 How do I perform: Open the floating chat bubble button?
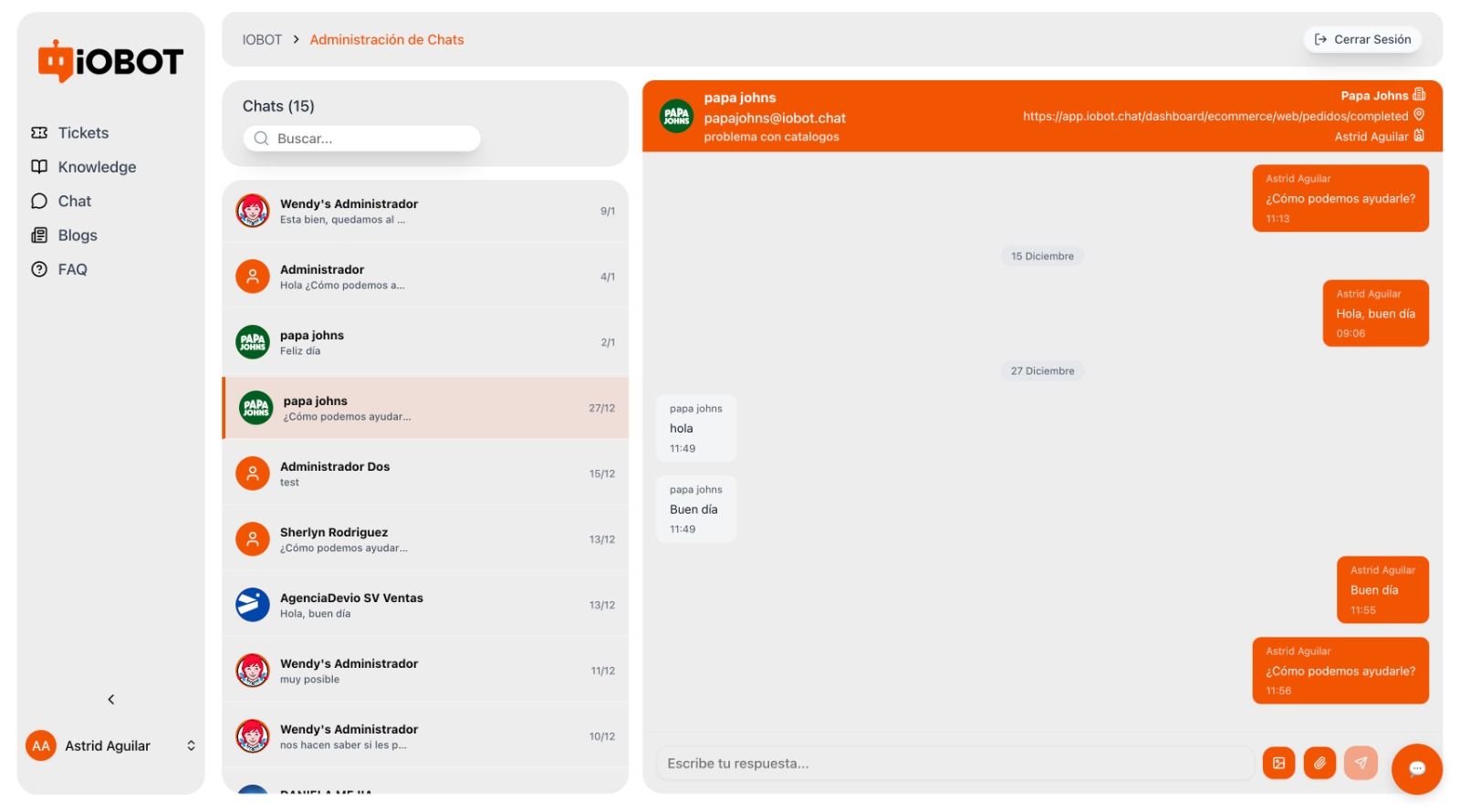(1416, 768)
